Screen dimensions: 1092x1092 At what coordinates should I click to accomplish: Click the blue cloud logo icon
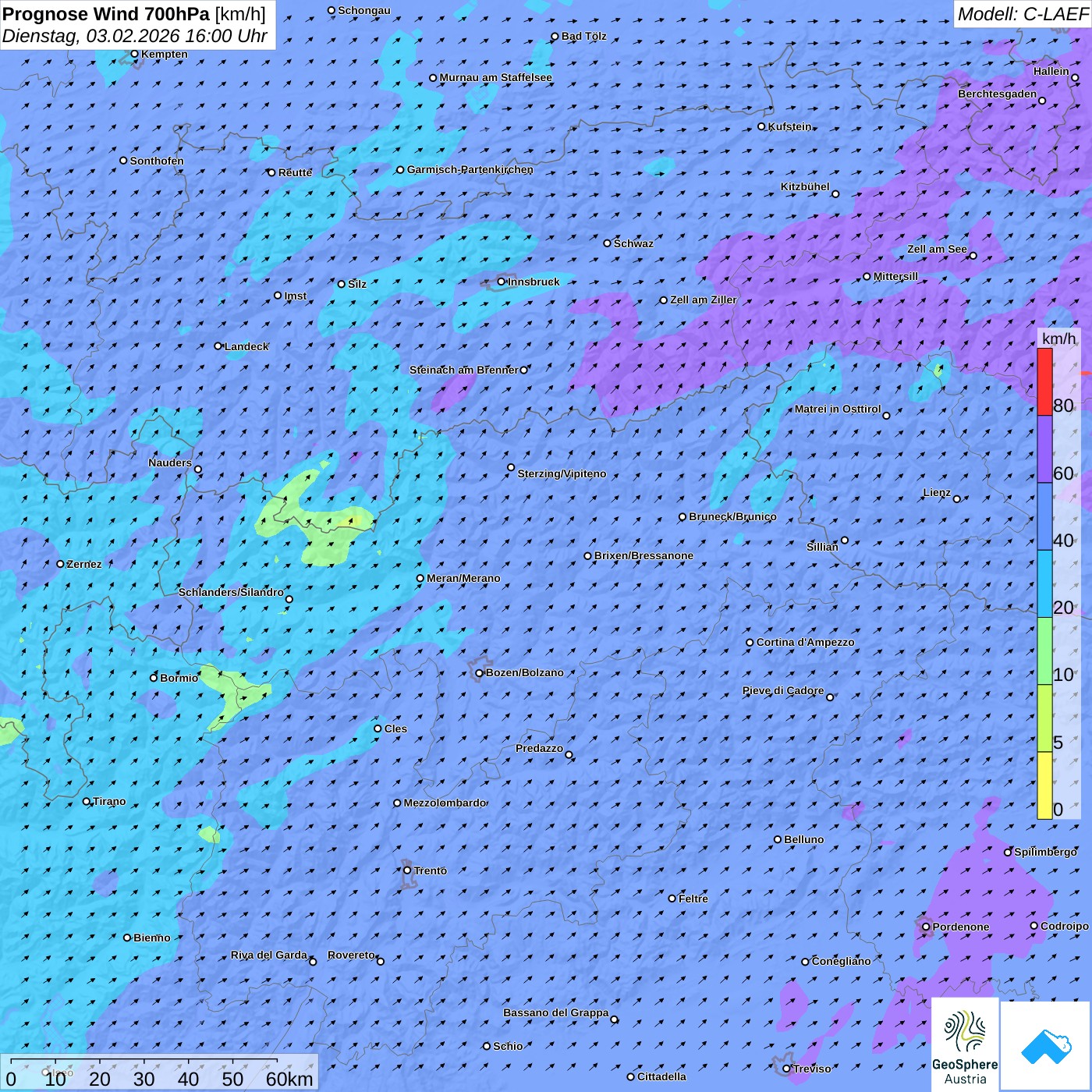1045,1046
